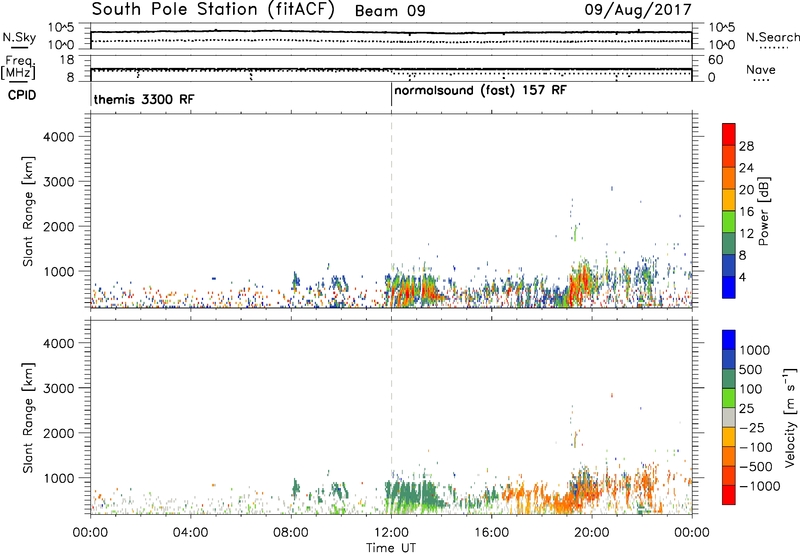800x554 pixels.
Task: Pick the velocity colorbar segment above 1000
Action: click(x=729, y=340)
